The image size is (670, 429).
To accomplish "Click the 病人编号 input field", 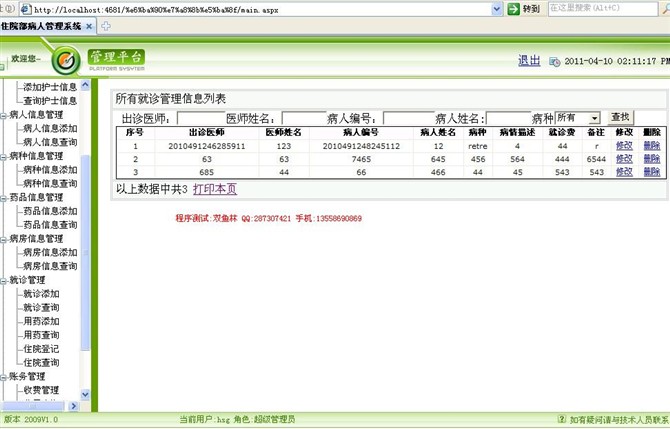I will pyautogui.click(x=408, y=118).
